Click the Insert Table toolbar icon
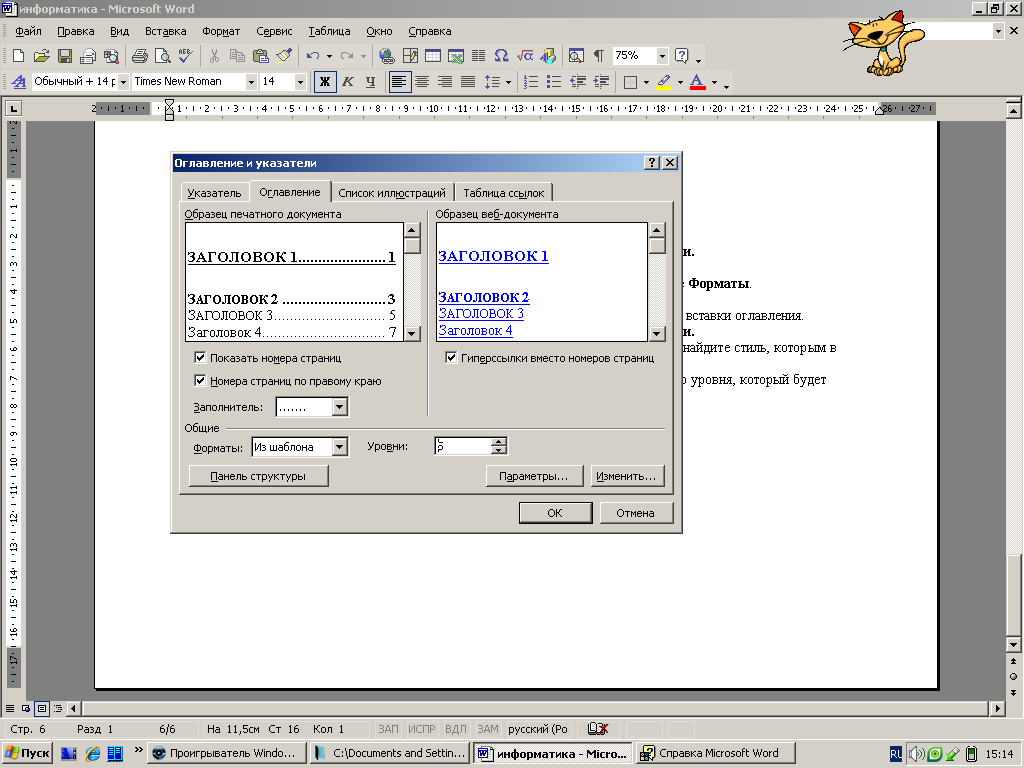The image size is (1024, 768). [x=433, y=56]
